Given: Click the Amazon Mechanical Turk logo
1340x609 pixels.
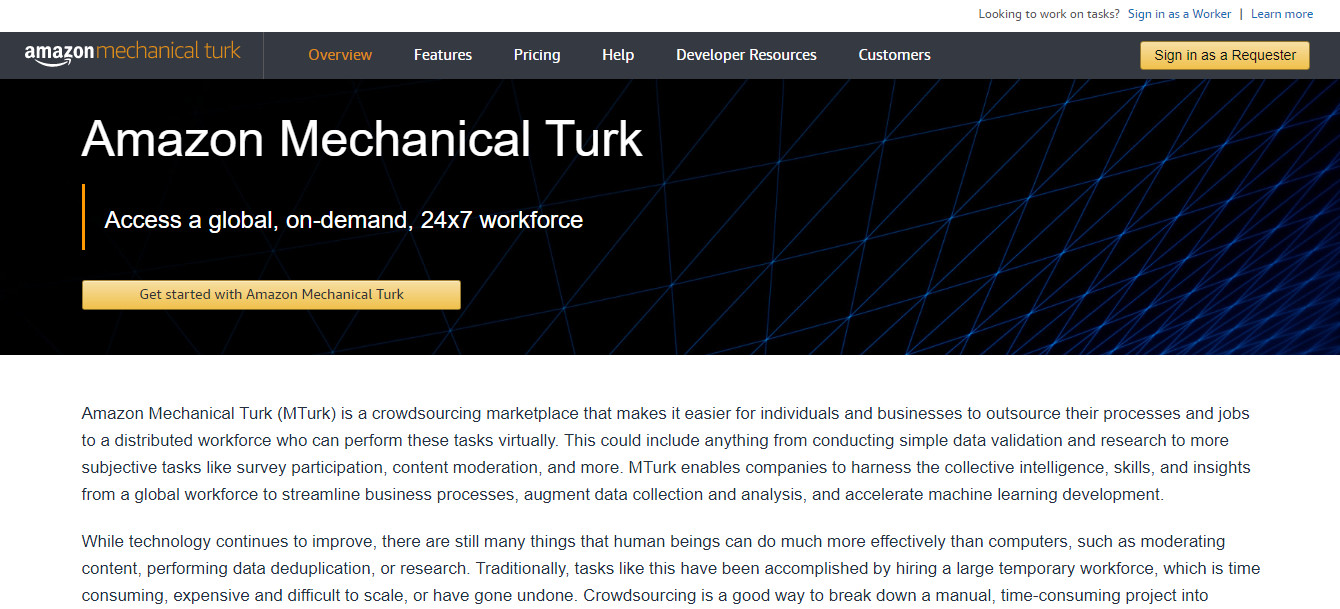Looking at the screenshot, I should pos(132,53).
